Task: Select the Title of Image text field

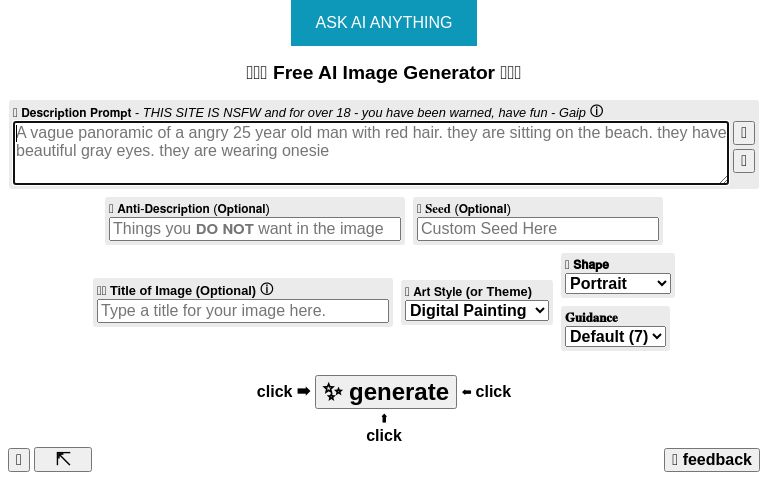Action: coord(243,311)
